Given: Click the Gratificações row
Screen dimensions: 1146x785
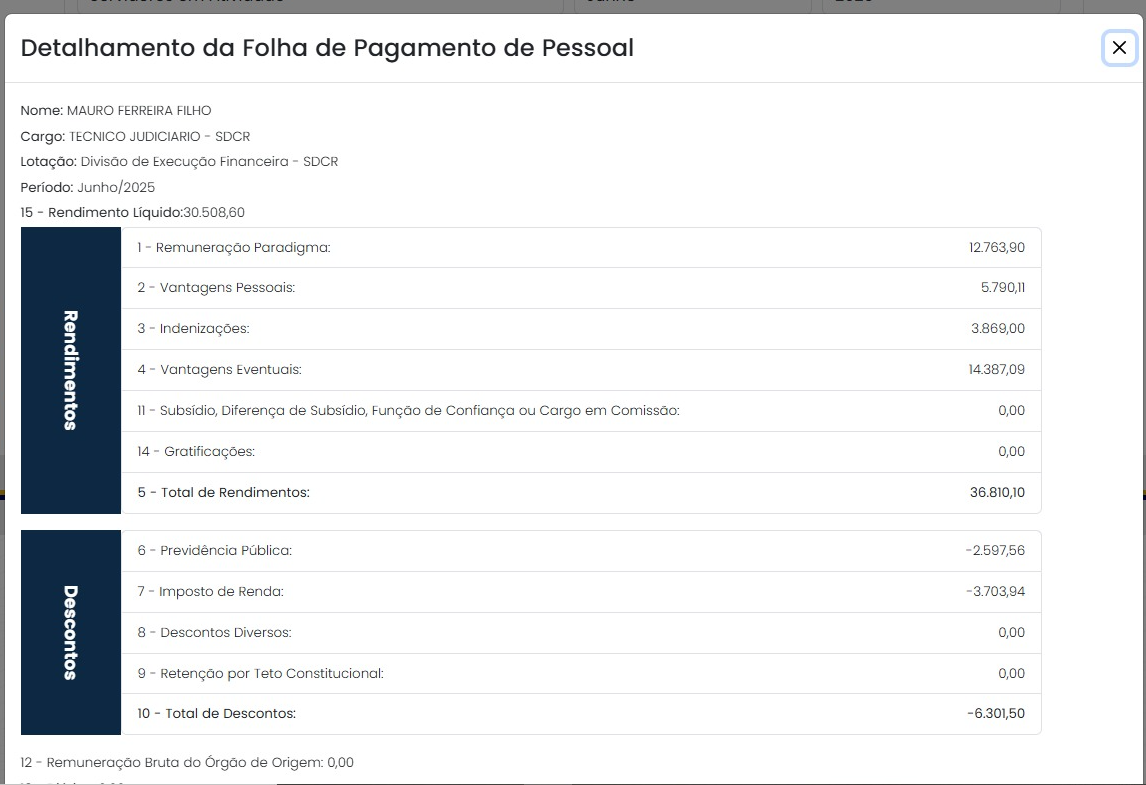Looking at the screenshot, I should pyautogui.click(x=580, y=452).
